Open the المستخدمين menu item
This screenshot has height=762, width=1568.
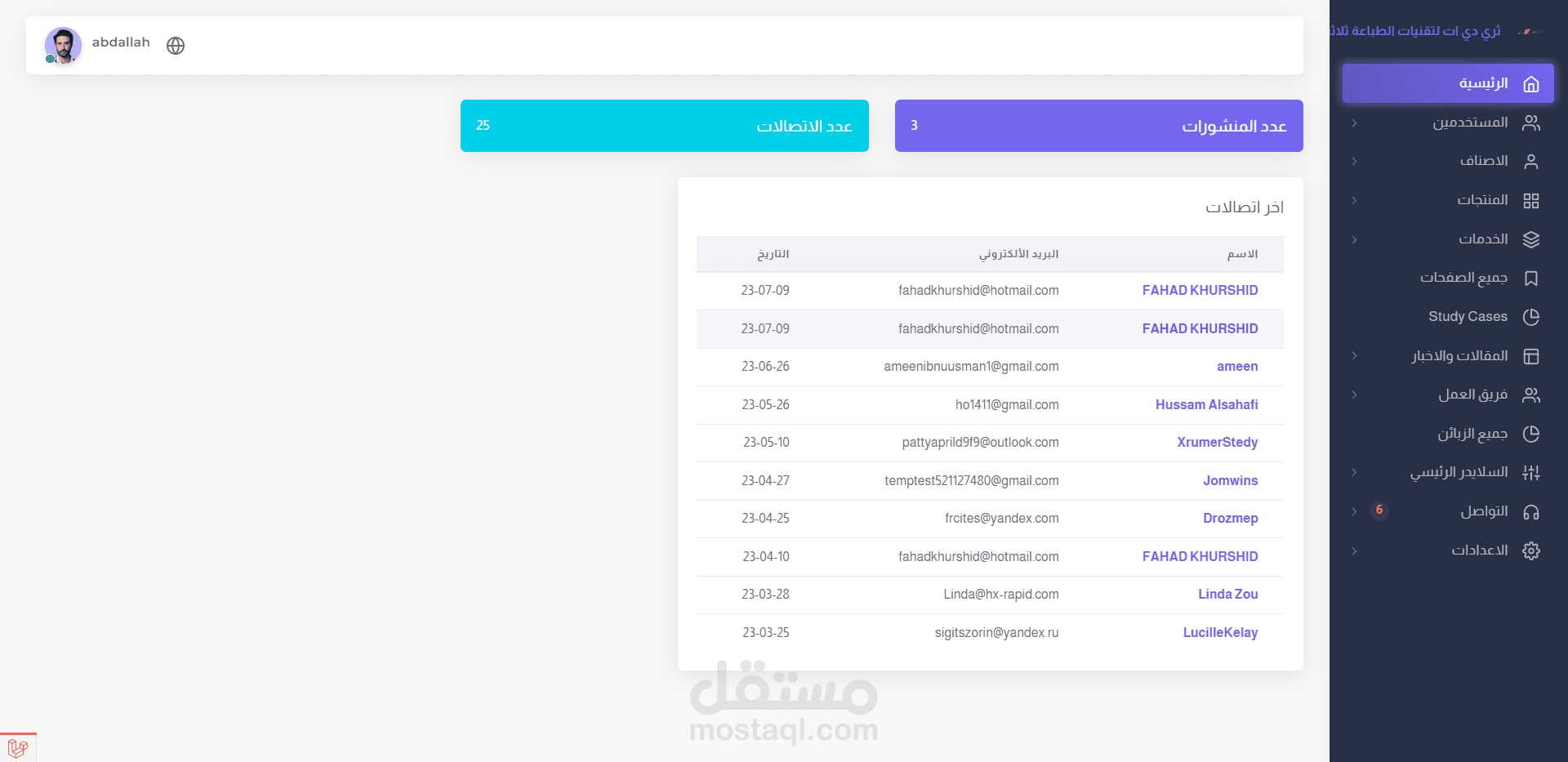[x=1448, y=123]
